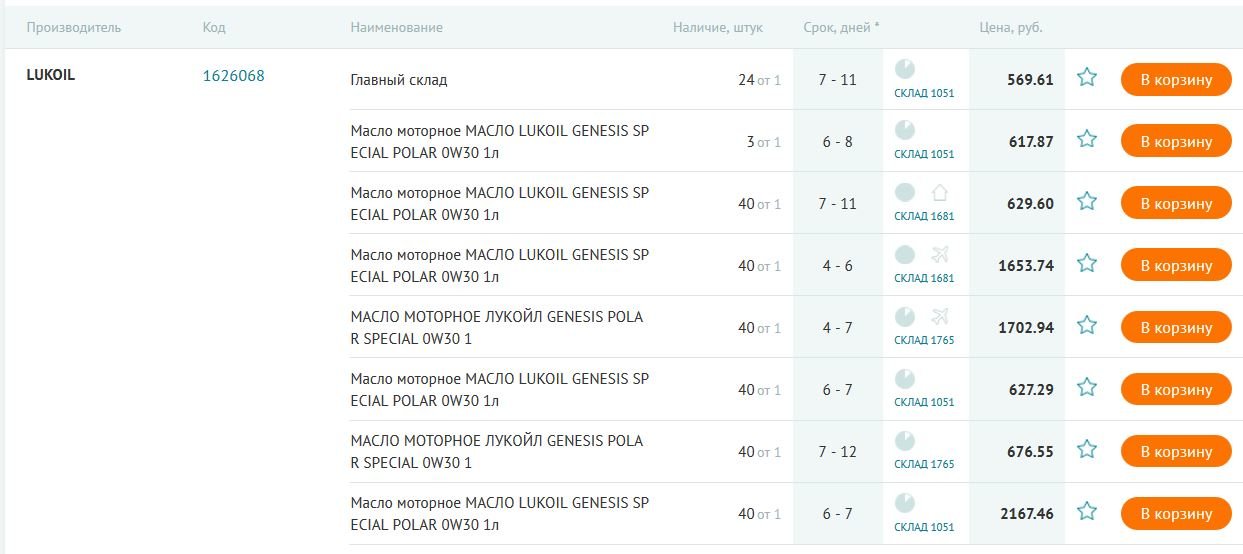Click the Наличие, штук column header
Screen dimensions: 1243x554
pos(718,27)
